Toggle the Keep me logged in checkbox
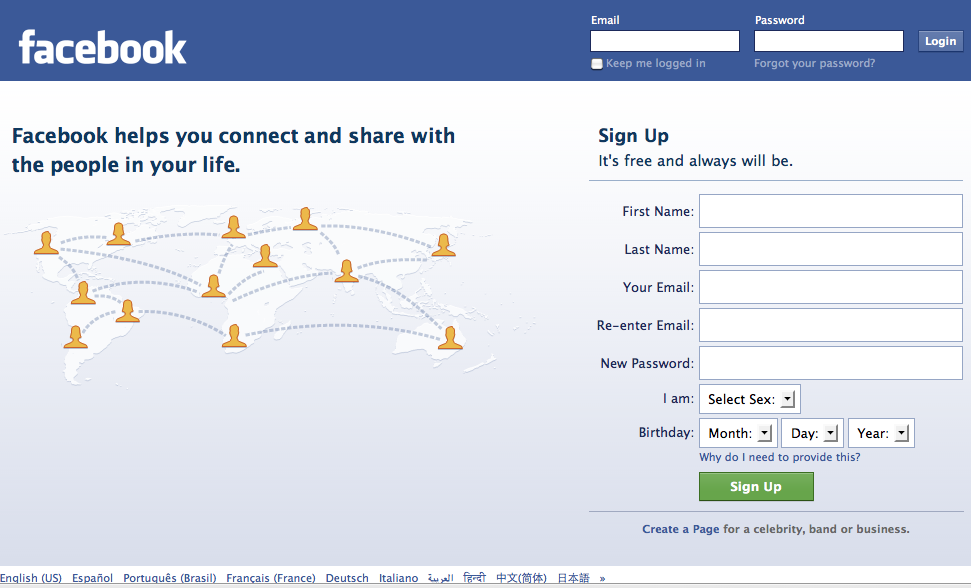This screenshot has width=971, height=588. tap(597, 64)
